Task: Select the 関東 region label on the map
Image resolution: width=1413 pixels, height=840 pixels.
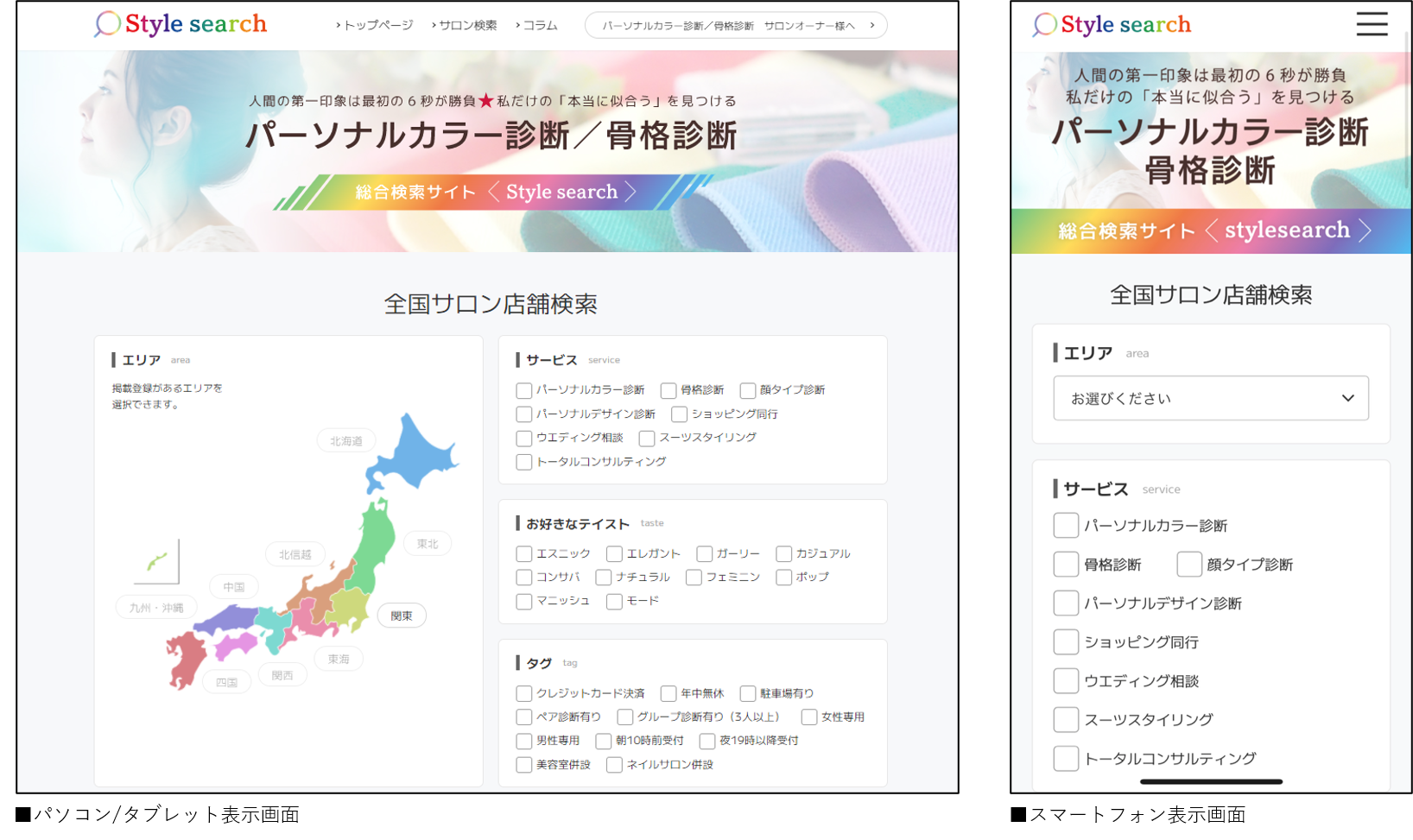Action: point(401,616)
